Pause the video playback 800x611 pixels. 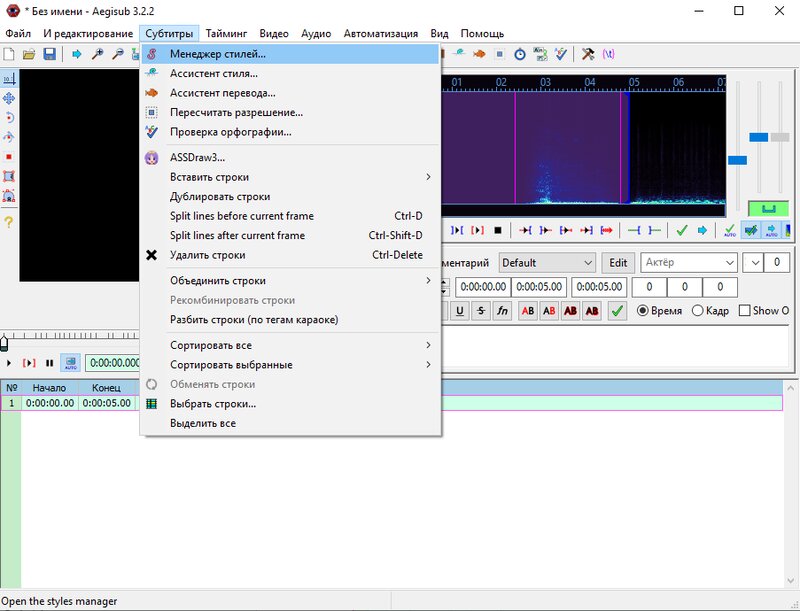[x=49, y=363]
